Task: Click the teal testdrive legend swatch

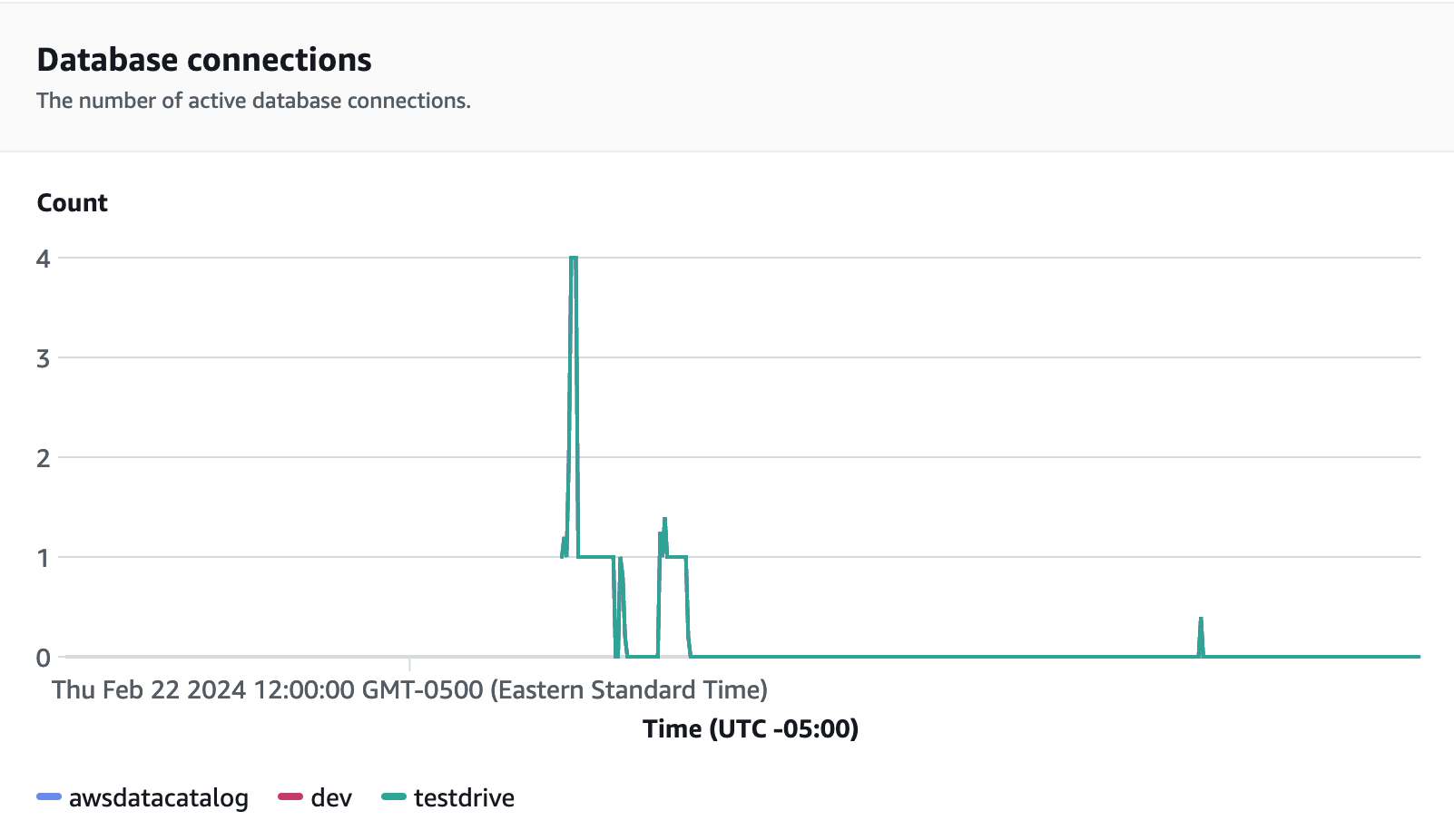Action: pyautogui.click(x=394, y=797)
